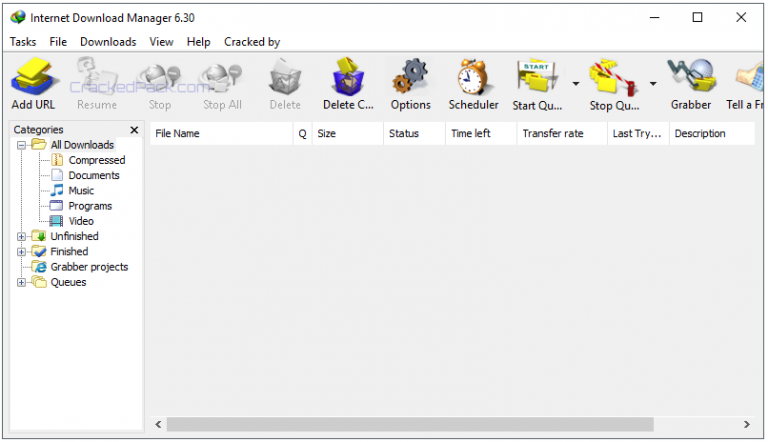This screenshot has width=768, height=442.
Task: Expand the Unfinished tree node
Action: pos(22,236)
